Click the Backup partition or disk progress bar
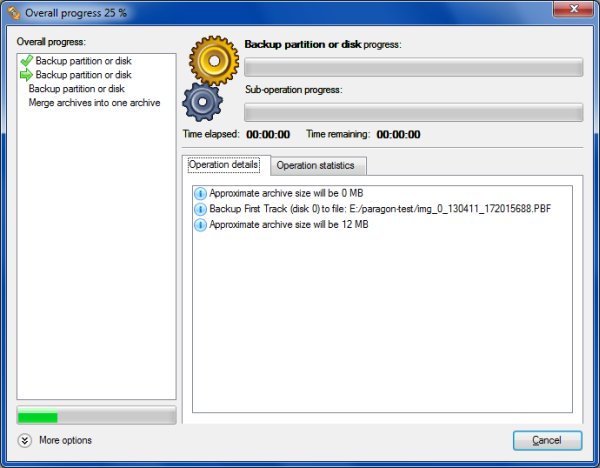This screenshot has height=468, width=600. pos(414,67)
